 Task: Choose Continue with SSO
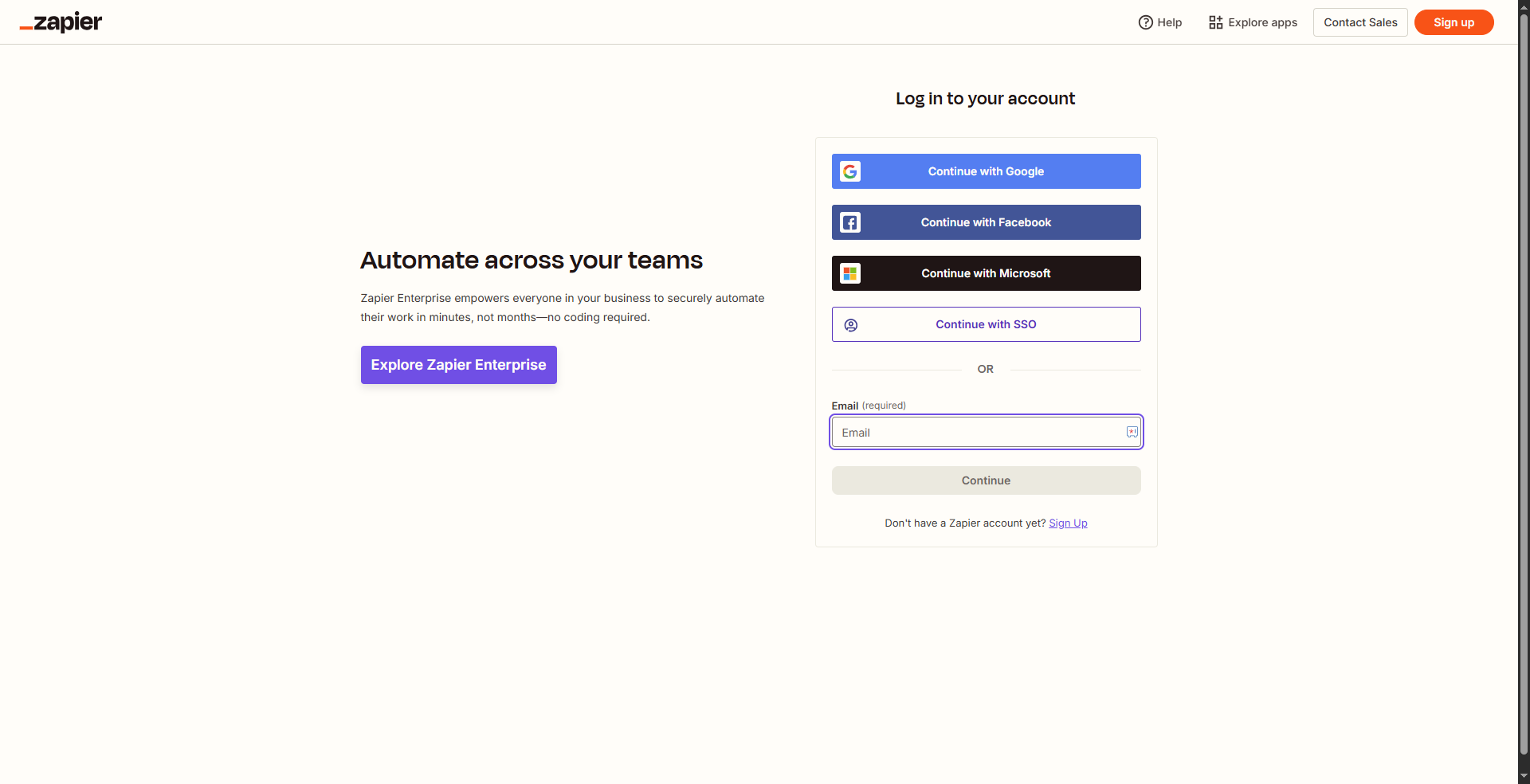(x=986, y=324)
